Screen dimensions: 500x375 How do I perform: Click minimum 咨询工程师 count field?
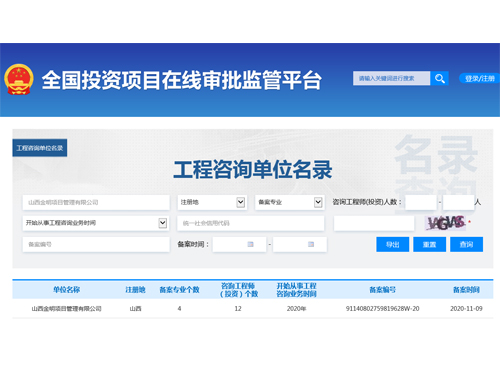pos(421,202)
